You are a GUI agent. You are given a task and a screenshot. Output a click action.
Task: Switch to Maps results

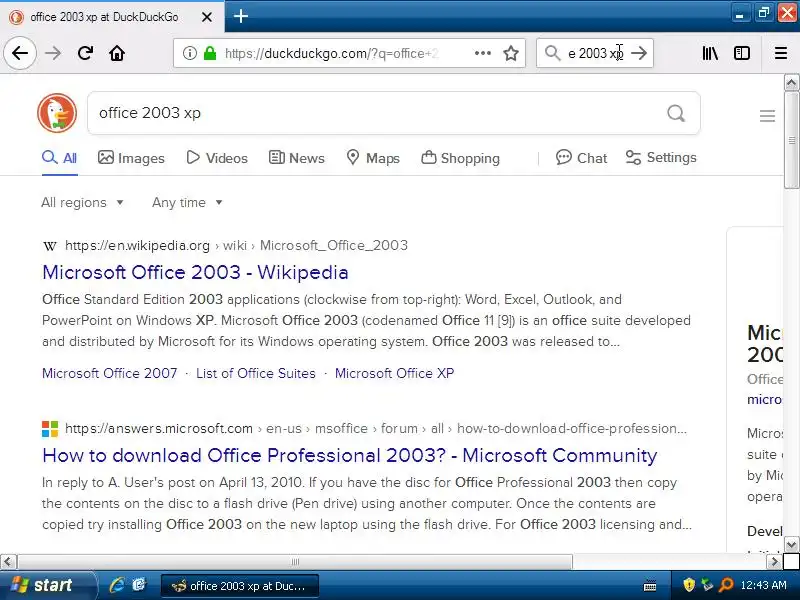[x=373, y=158]
